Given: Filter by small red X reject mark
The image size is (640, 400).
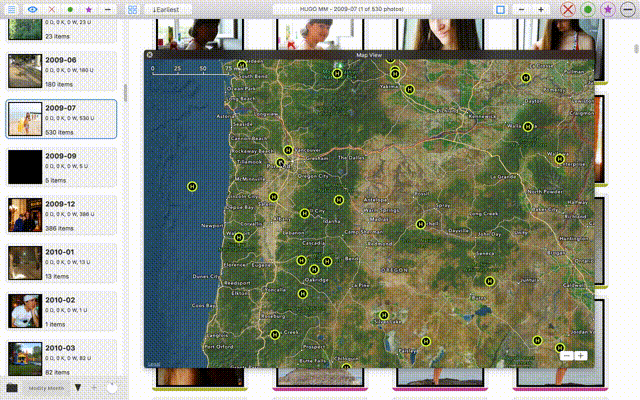Looking at the screenshot, I should click(x=51, y=9).
